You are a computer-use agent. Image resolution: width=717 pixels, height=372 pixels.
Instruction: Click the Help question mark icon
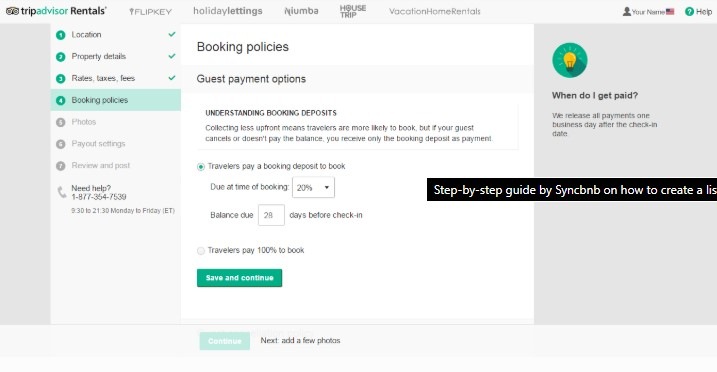click(689, 11)
